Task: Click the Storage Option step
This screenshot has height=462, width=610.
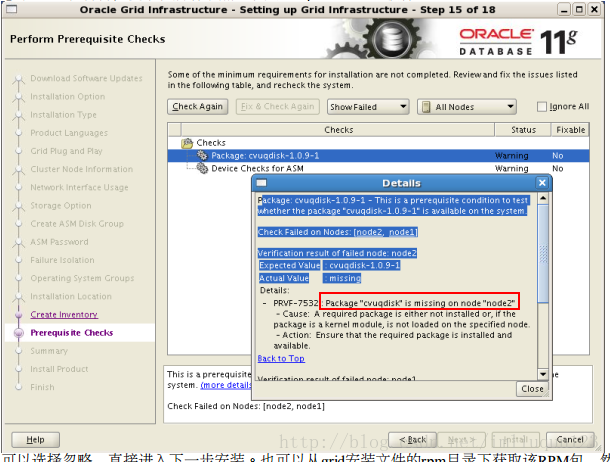Action: click(x=61, y=205)
